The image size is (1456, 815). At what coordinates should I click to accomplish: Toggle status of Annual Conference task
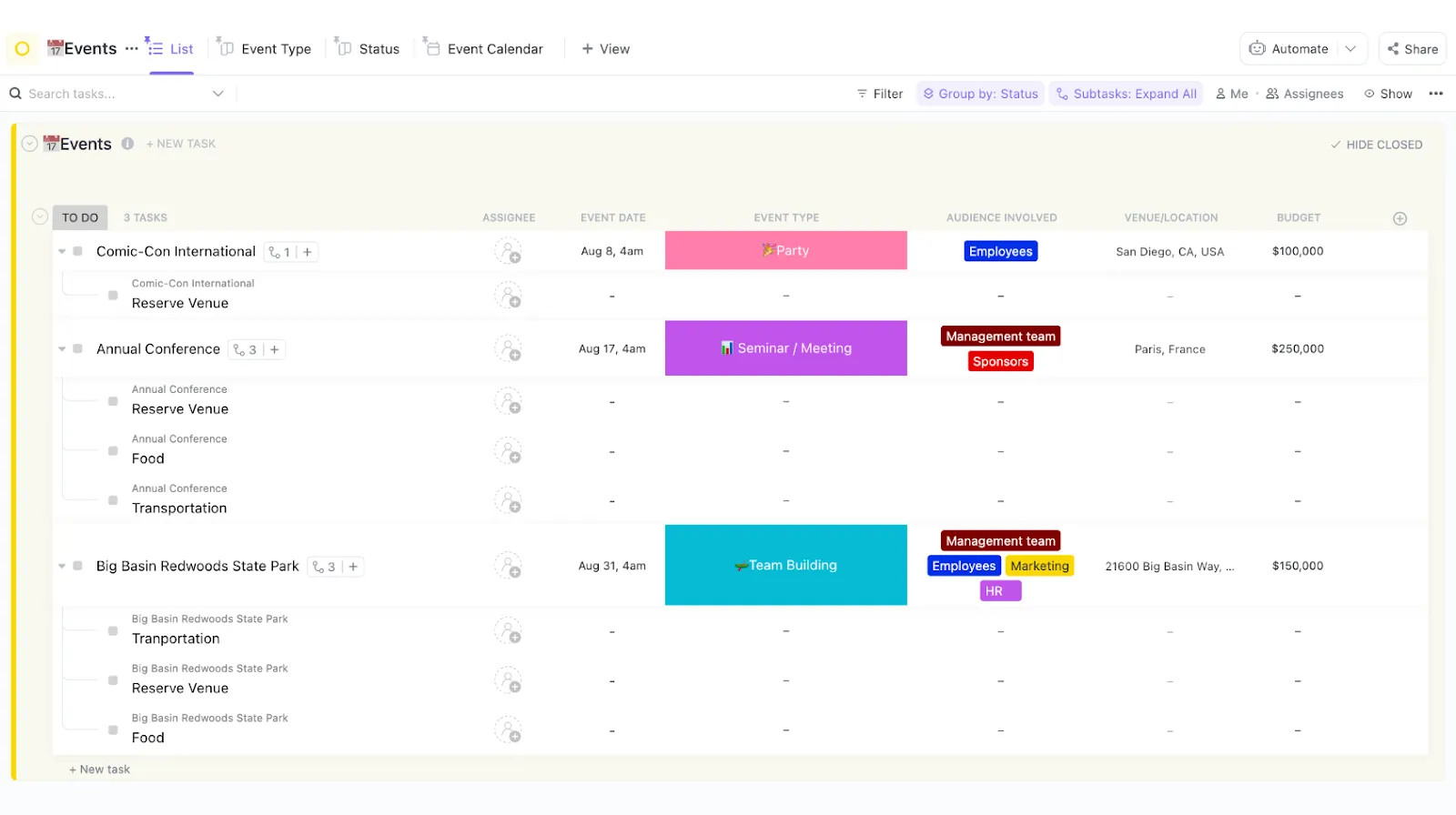tap(78, 348)
